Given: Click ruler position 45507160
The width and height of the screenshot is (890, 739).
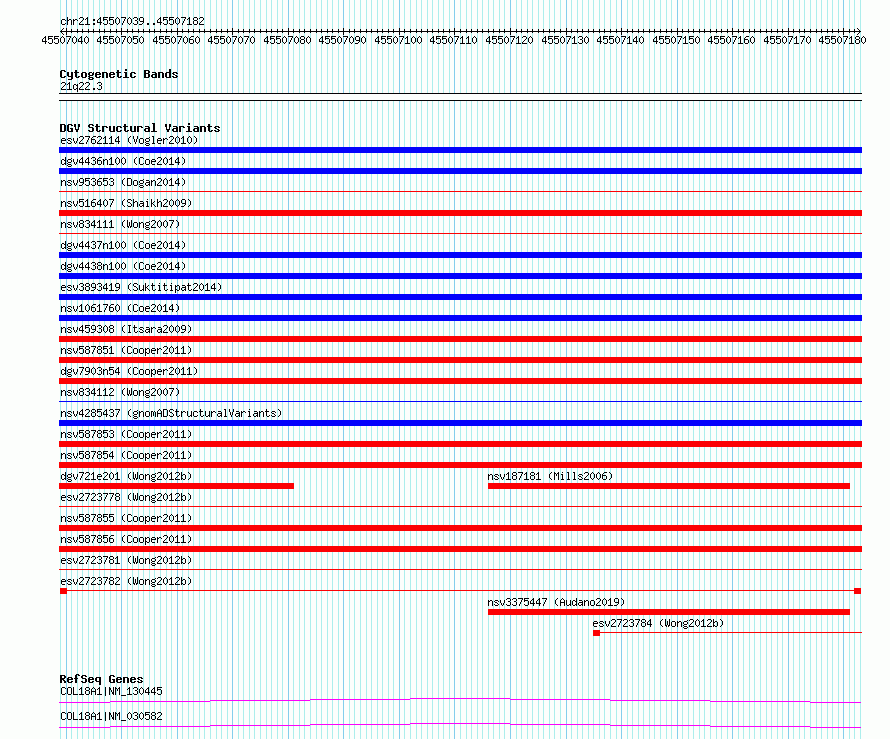Looking at the screenshot, I should coord(731,40).
